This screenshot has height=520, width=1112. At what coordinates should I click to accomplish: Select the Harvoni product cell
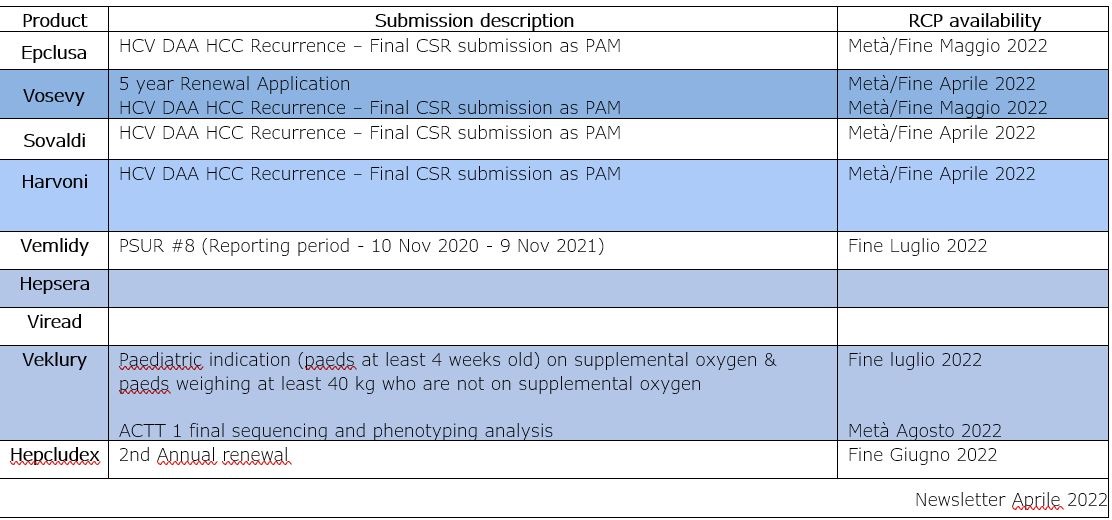55,183
